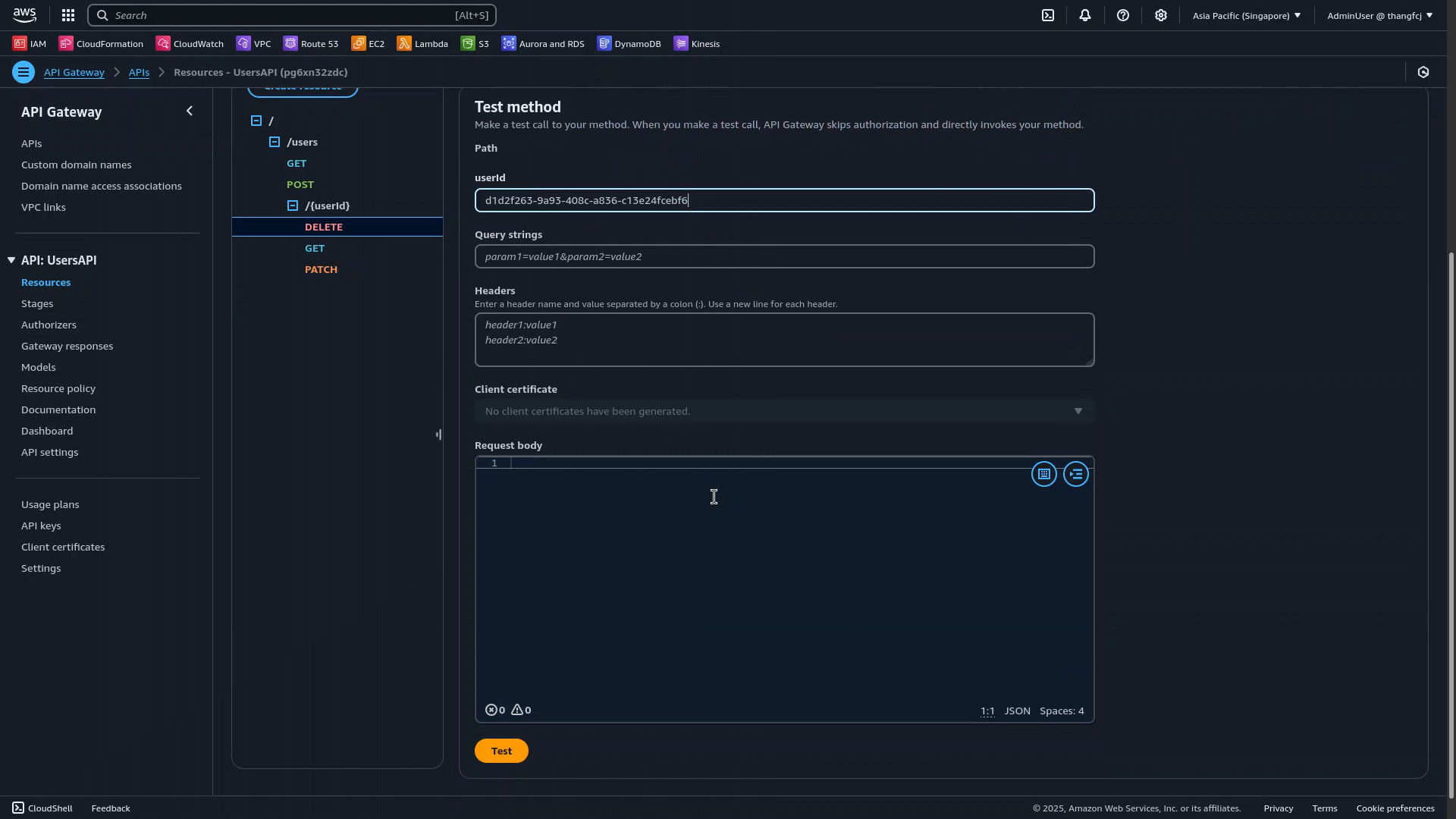The height and width of the screenshot is (819, 1456).
Task: Click the resources panel resize handle
Action: click(x=438, y=435)
